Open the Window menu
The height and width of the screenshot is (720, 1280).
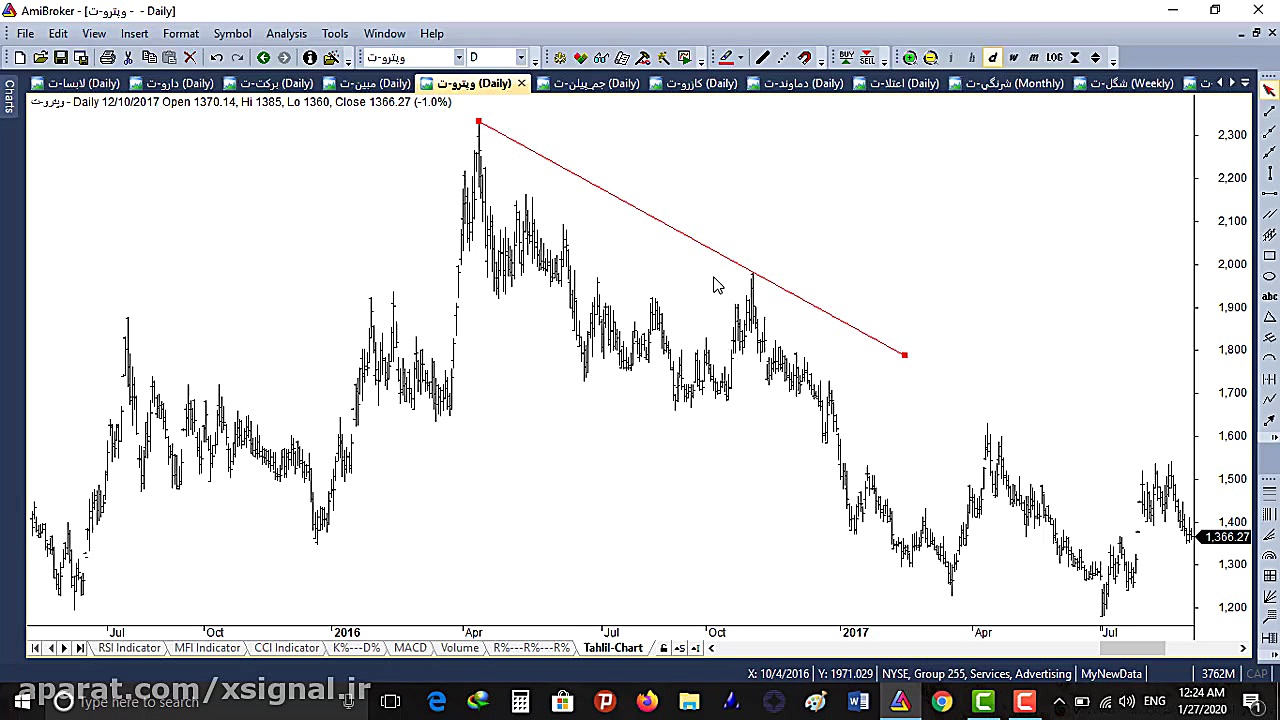click(x=385, y=34)
